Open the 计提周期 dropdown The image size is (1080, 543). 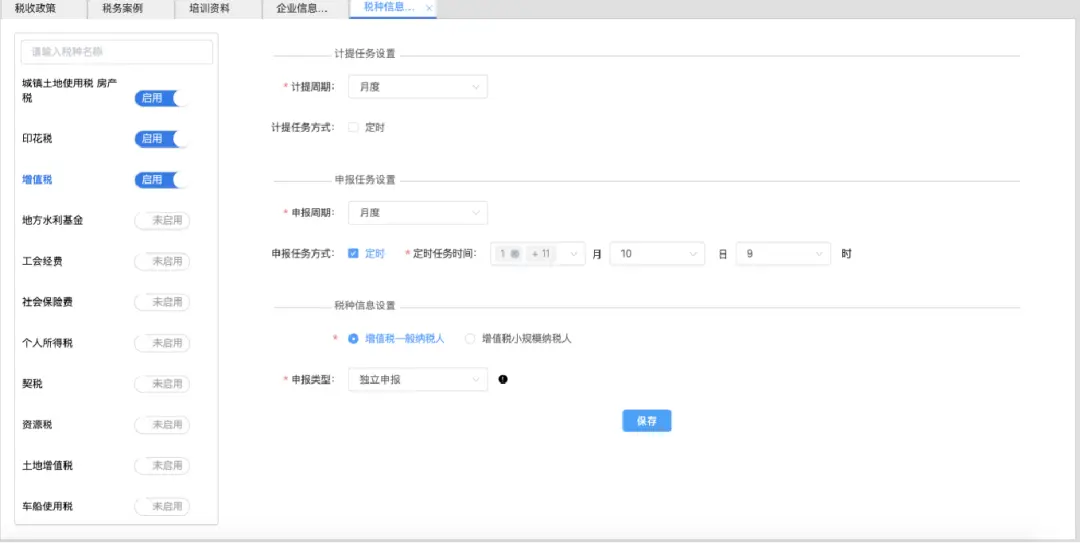[x=417, y=87]
